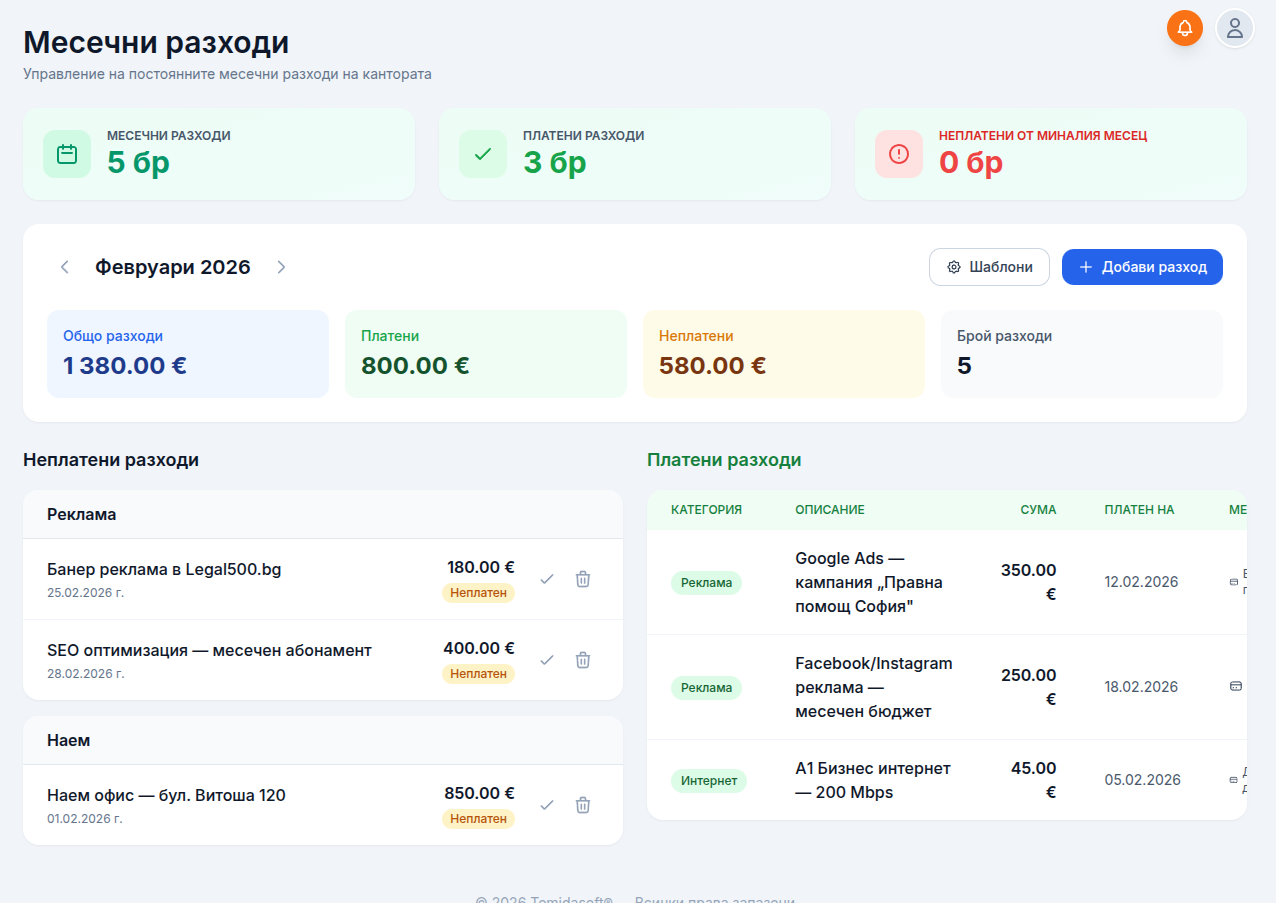This screenshot has width=1276, height=903.
Task: Click the Сума column header
Action: (x=1038, y=510)
